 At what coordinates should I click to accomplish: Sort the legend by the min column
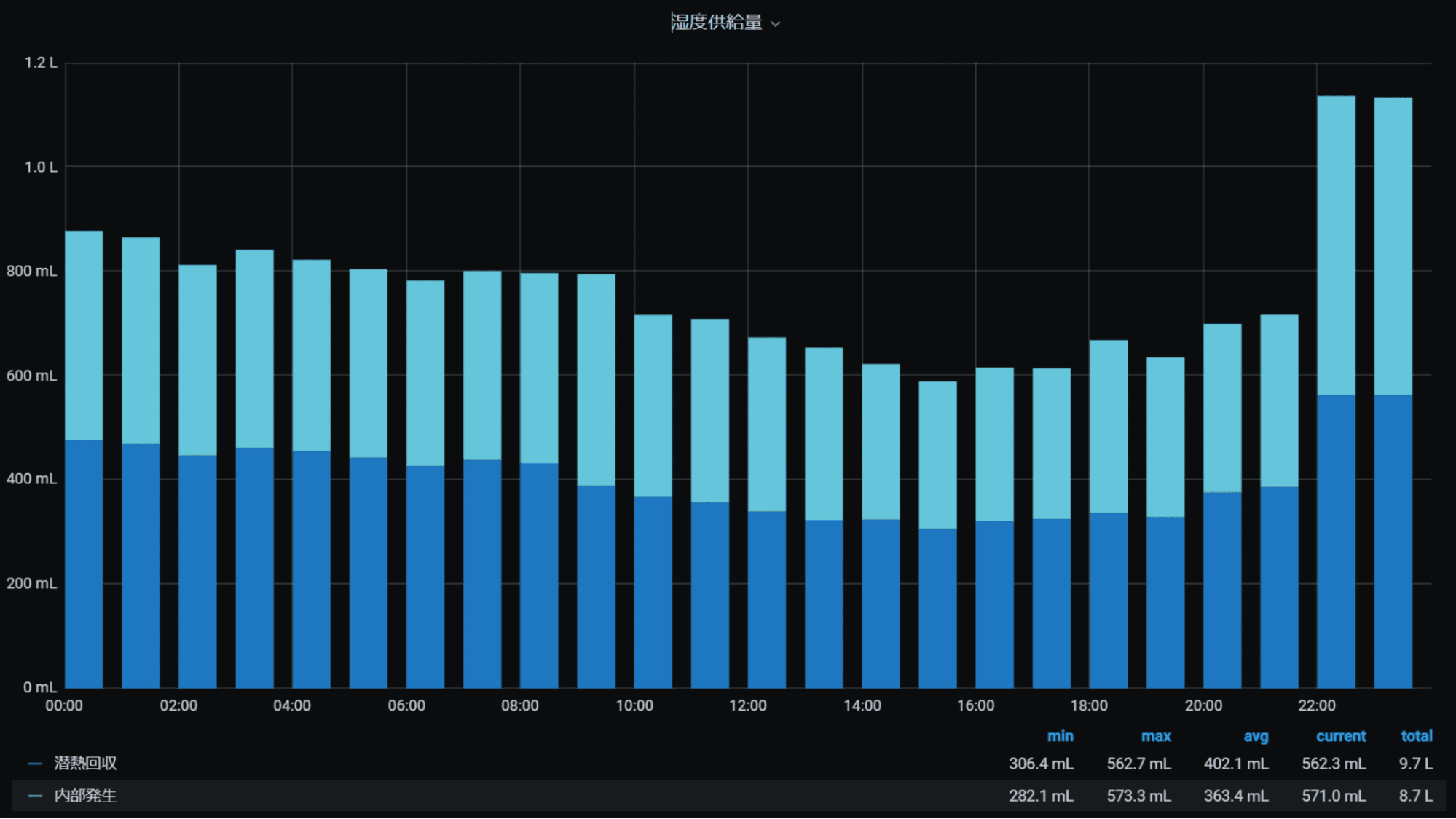[1060, 736]
